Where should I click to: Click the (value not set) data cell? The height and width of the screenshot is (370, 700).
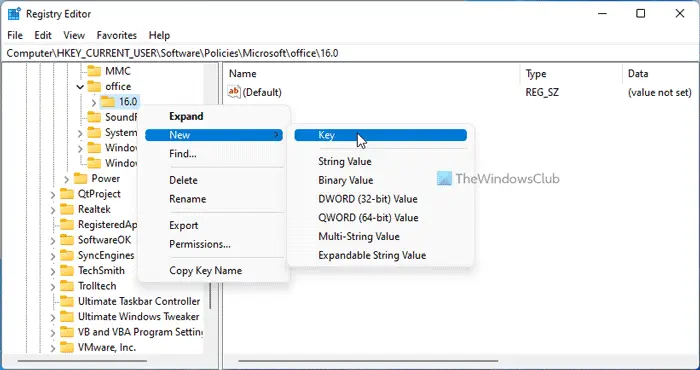659,92
